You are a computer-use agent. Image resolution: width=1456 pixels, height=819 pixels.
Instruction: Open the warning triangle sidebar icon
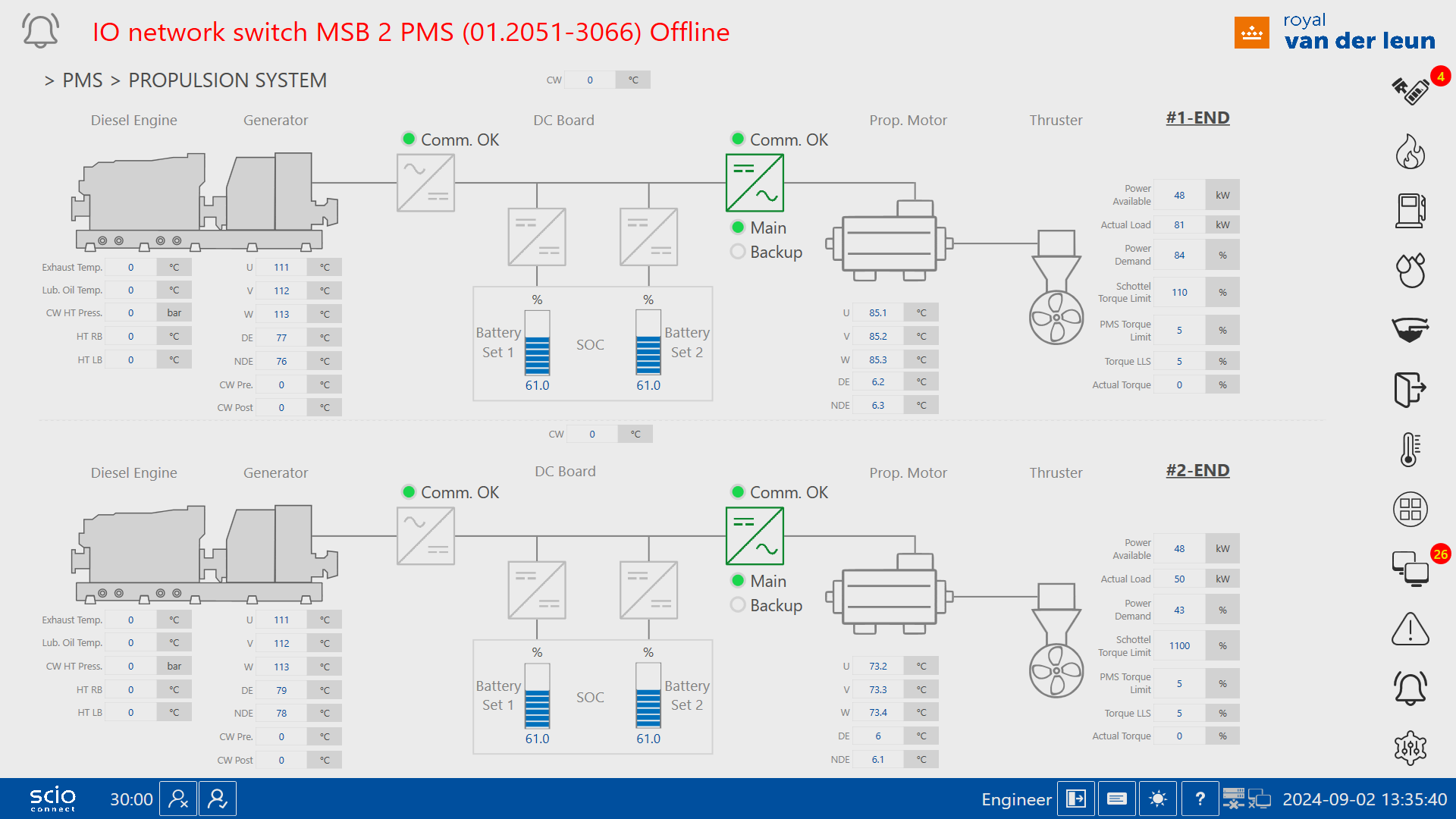click(x=1410, y=629)
